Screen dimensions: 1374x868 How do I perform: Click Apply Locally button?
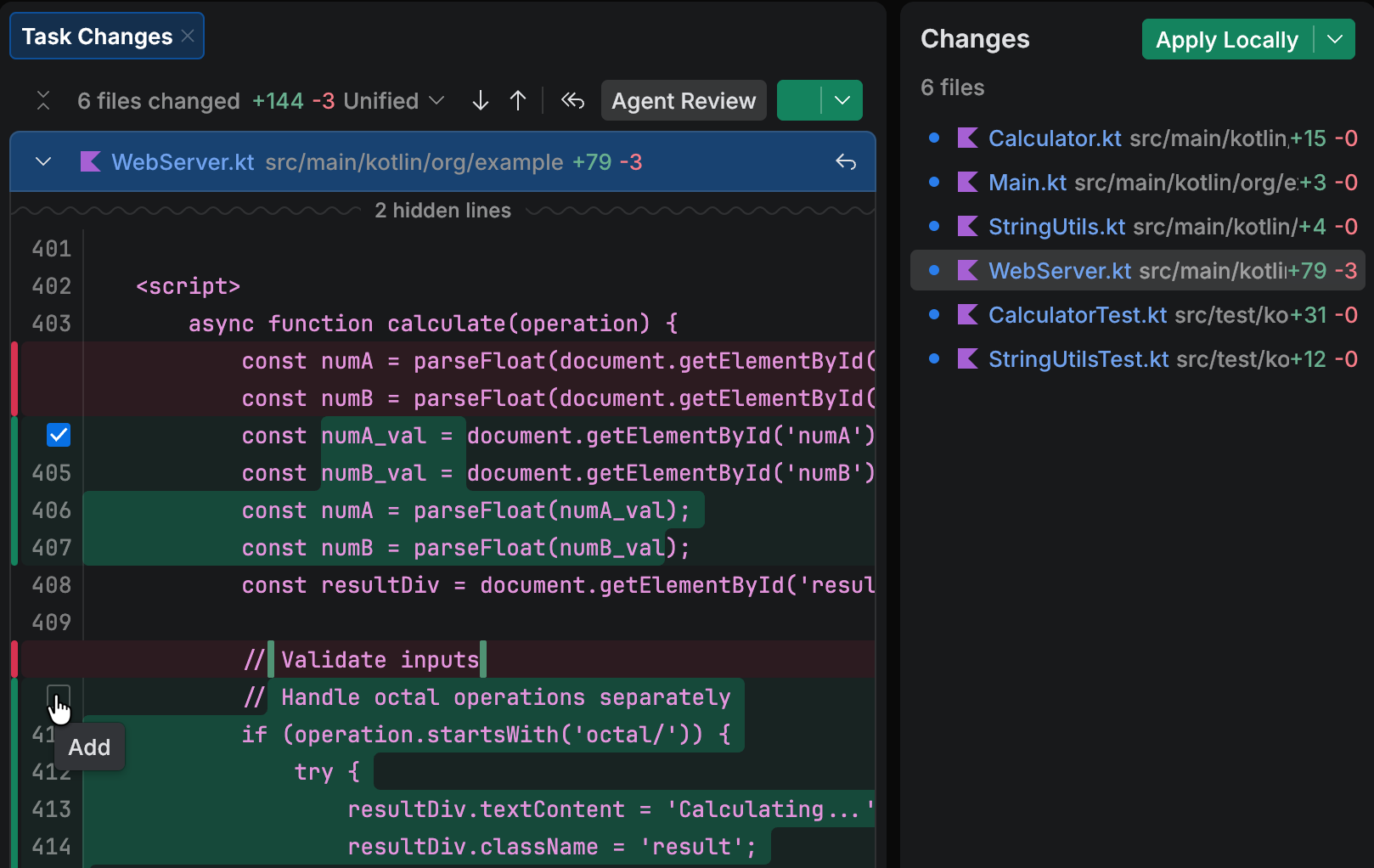(1226, 40)
